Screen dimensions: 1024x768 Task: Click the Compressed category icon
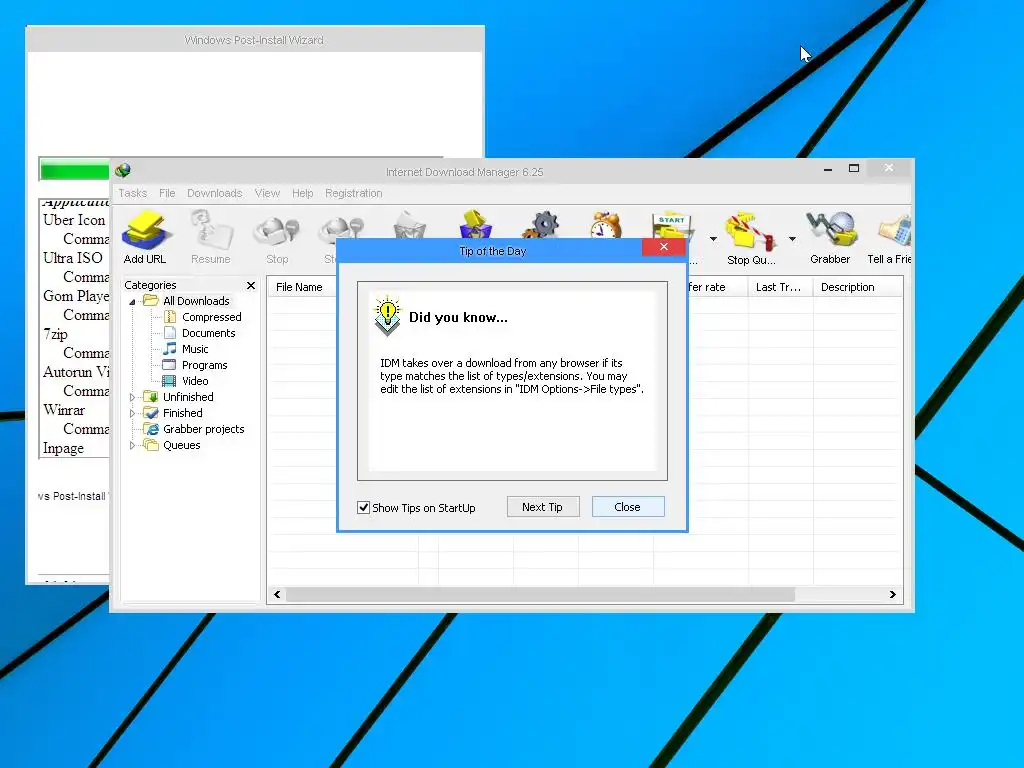pos(170,317)
